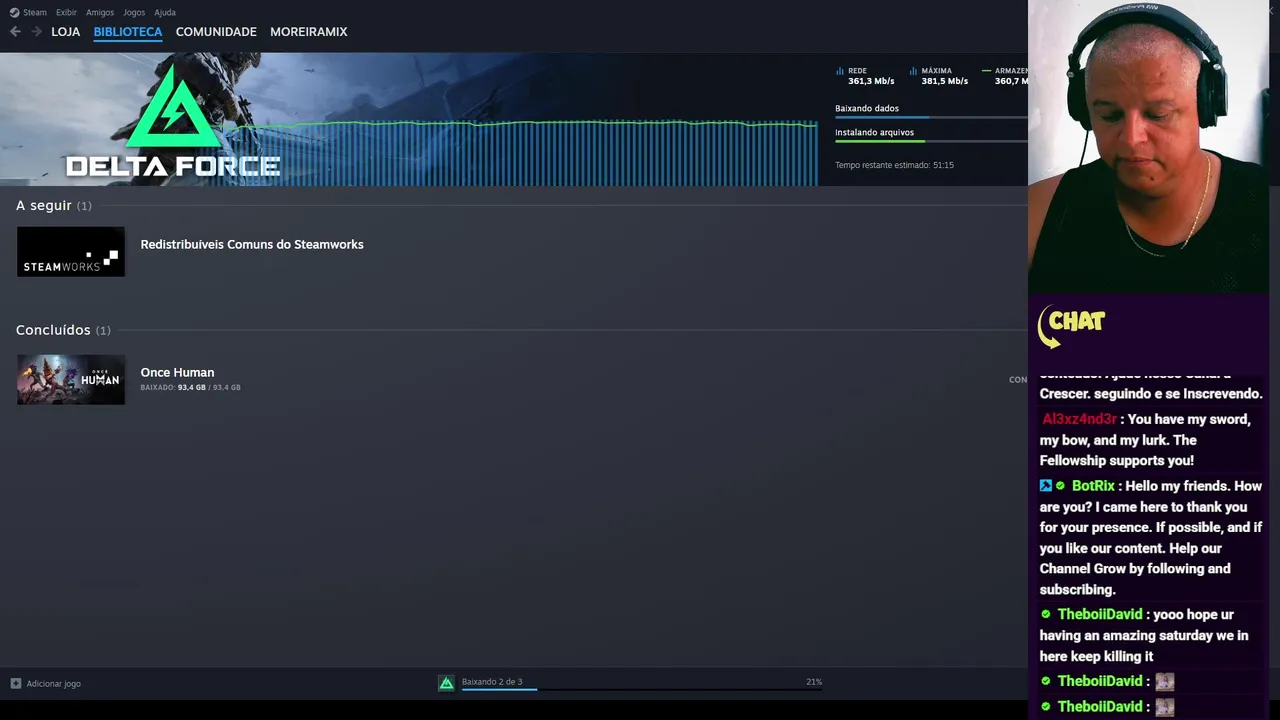
Task: Select the Once Human title
Action: [177, 372]
